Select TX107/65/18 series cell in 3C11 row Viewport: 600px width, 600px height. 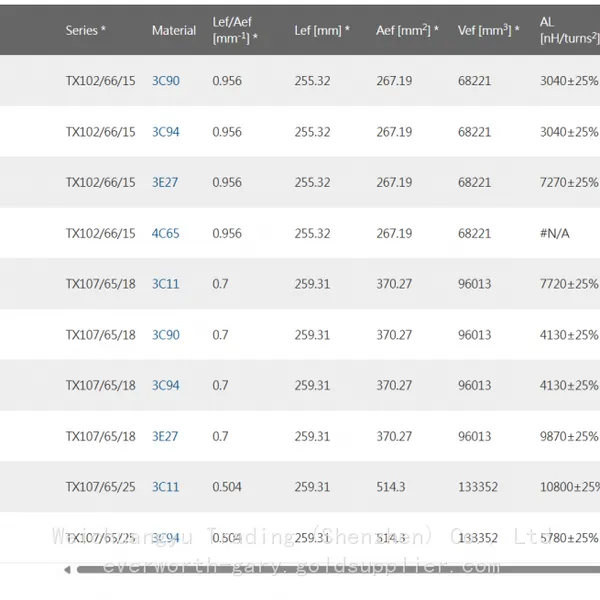click(101, 284)
